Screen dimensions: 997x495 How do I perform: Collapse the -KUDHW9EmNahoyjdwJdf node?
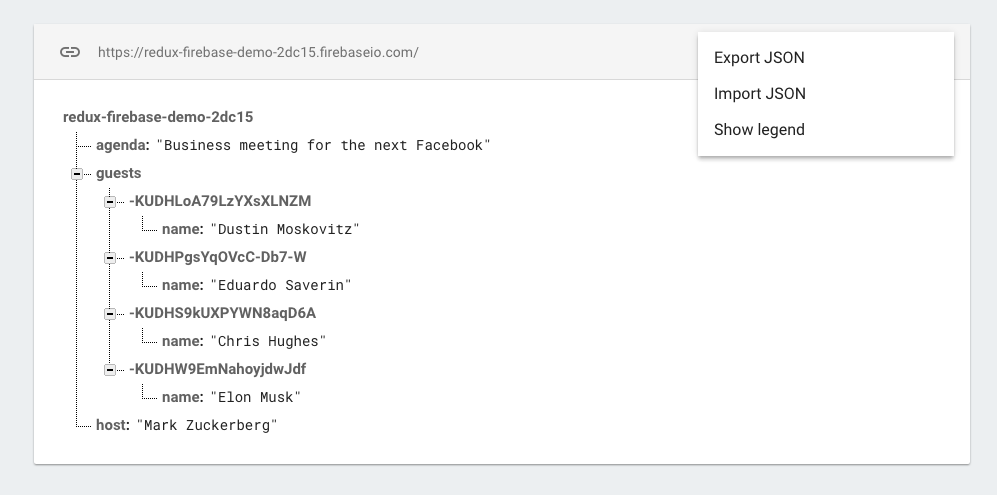tap(110, 370)
